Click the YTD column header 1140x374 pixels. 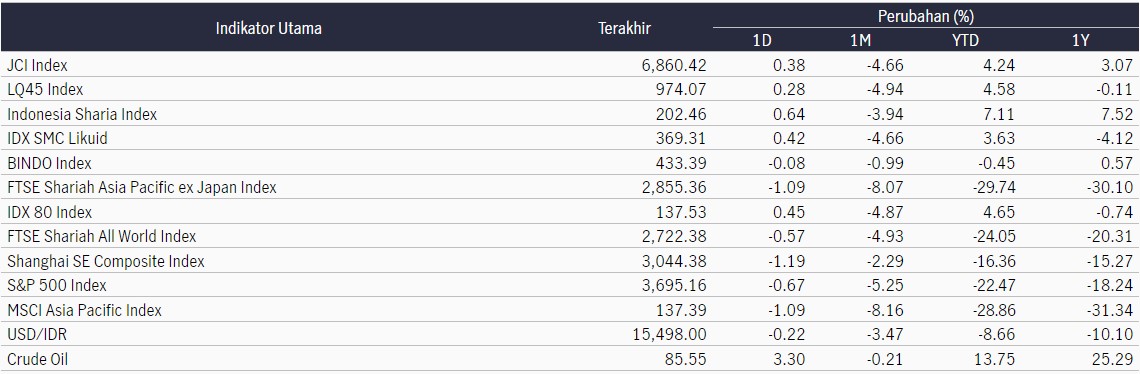(966, 41)
